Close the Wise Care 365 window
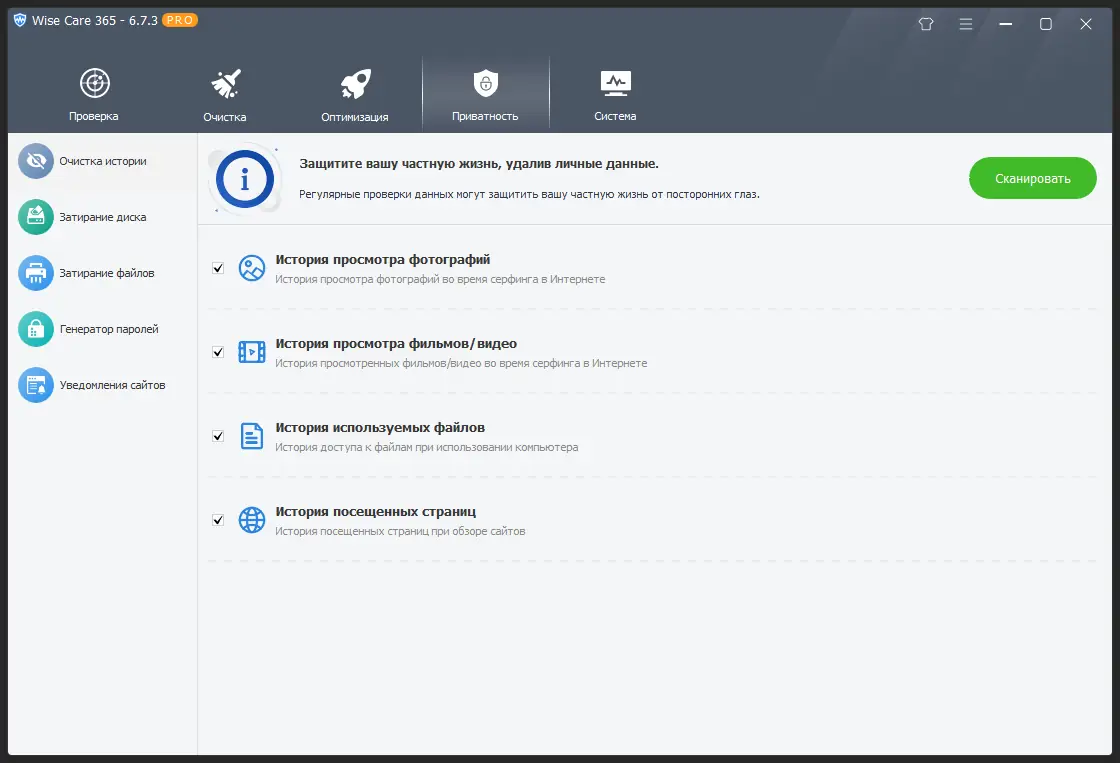The height and width of the screenshot is (763, 1120). [1086, 24]
